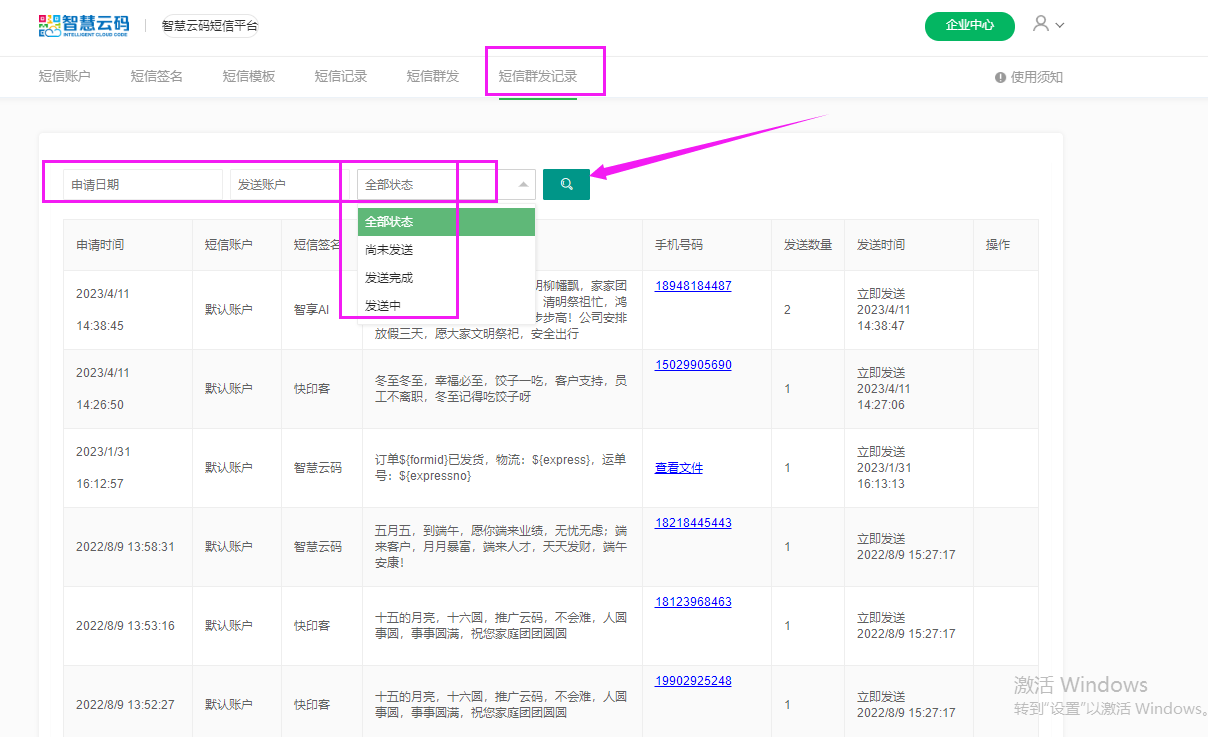Open the user profile avatar menu
The height and width of the screenshot is (737, 1208).
[x=1041, y=24]
